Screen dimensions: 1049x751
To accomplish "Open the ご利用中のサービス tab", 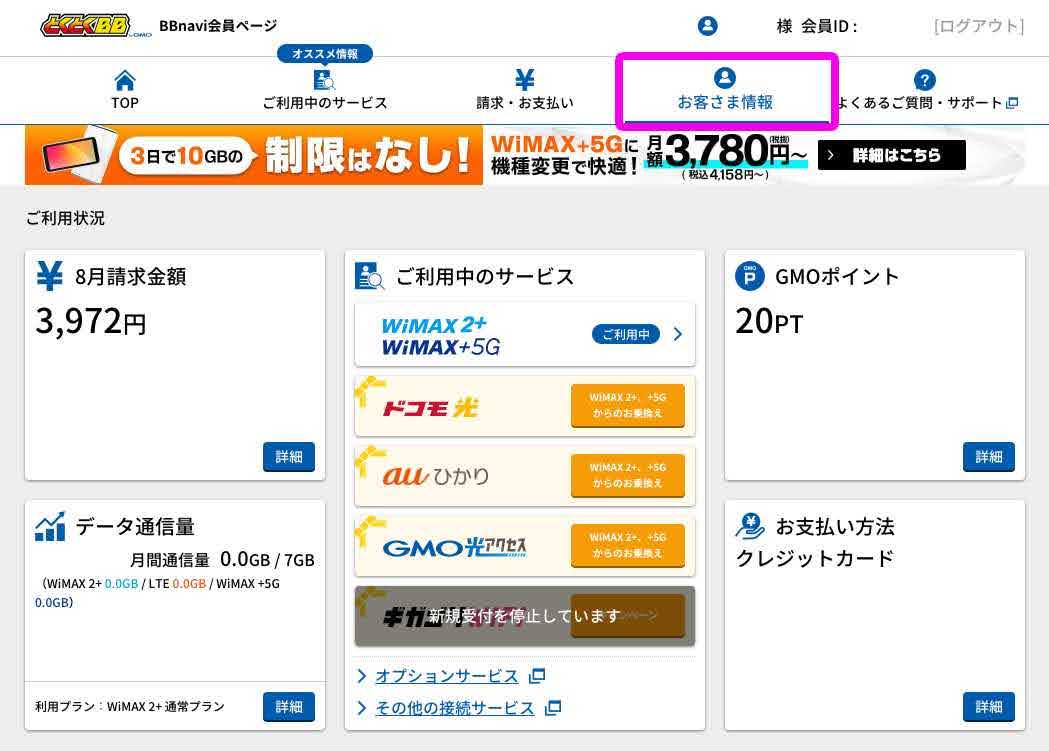I will [325, 90].
